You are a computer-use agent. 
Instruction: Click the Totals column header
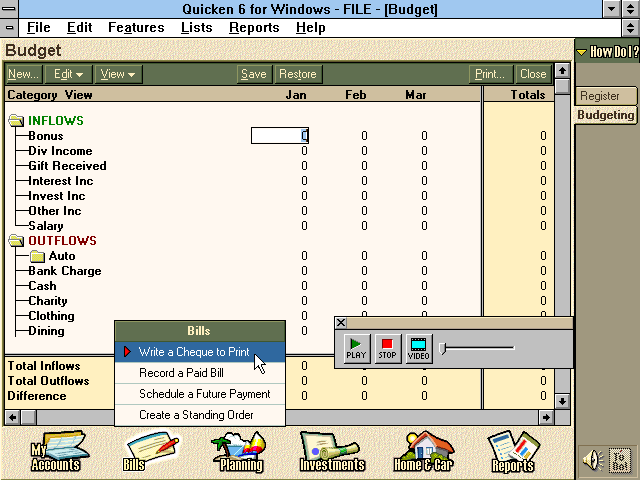pyautogui.click(x=528, y=95)
